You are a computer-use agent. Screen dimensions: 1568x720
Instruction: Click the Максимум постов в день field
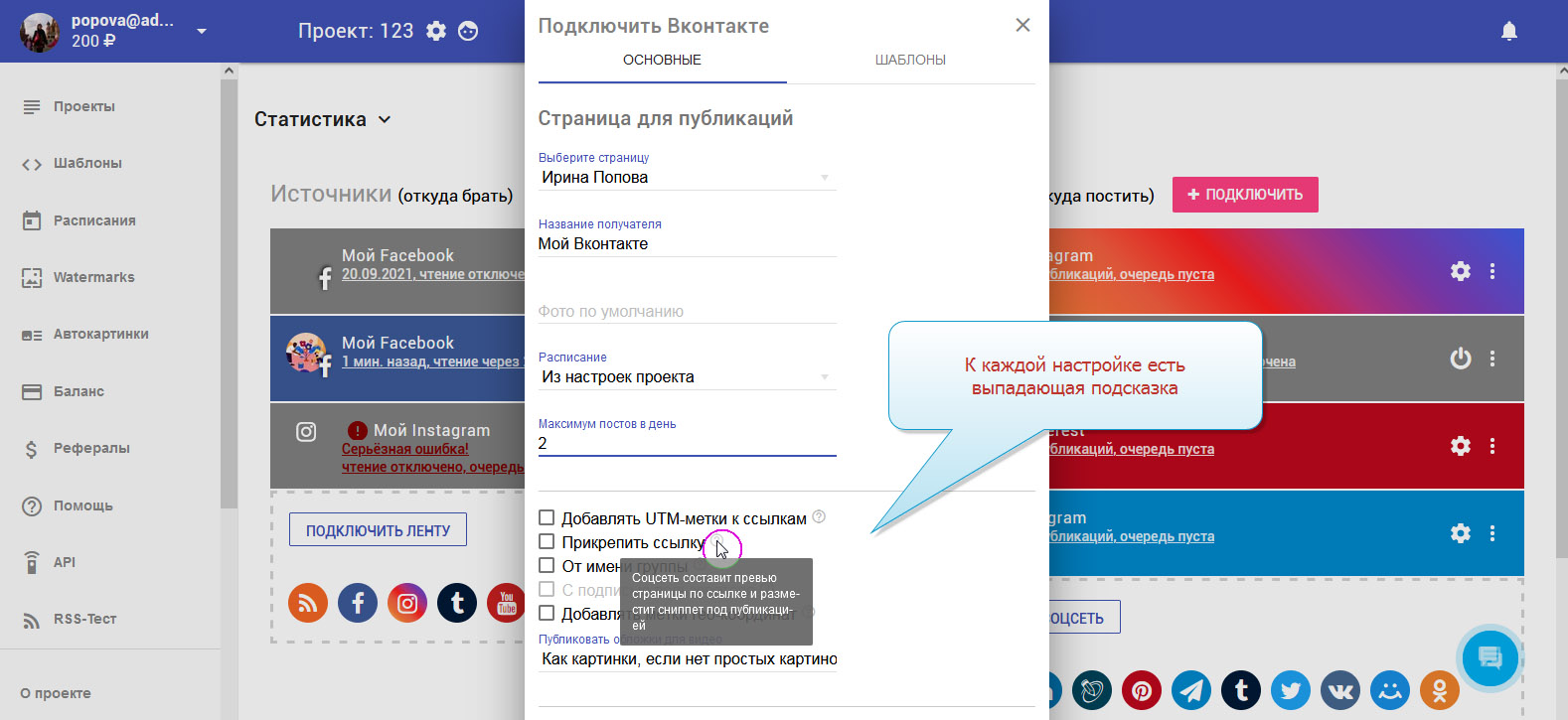[x=686, y=443]
